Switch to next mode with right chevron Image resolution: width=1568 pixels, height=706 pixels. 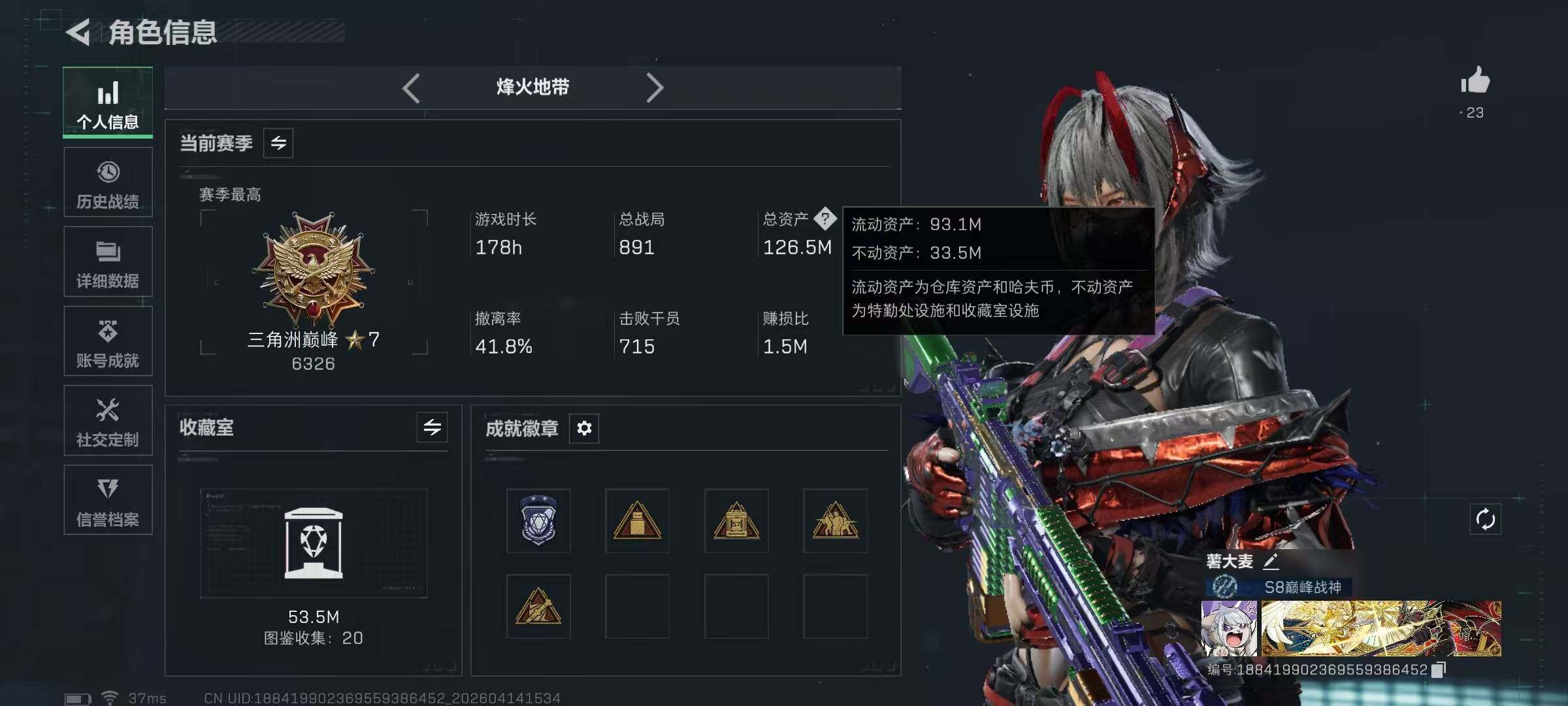coord(655,88)
